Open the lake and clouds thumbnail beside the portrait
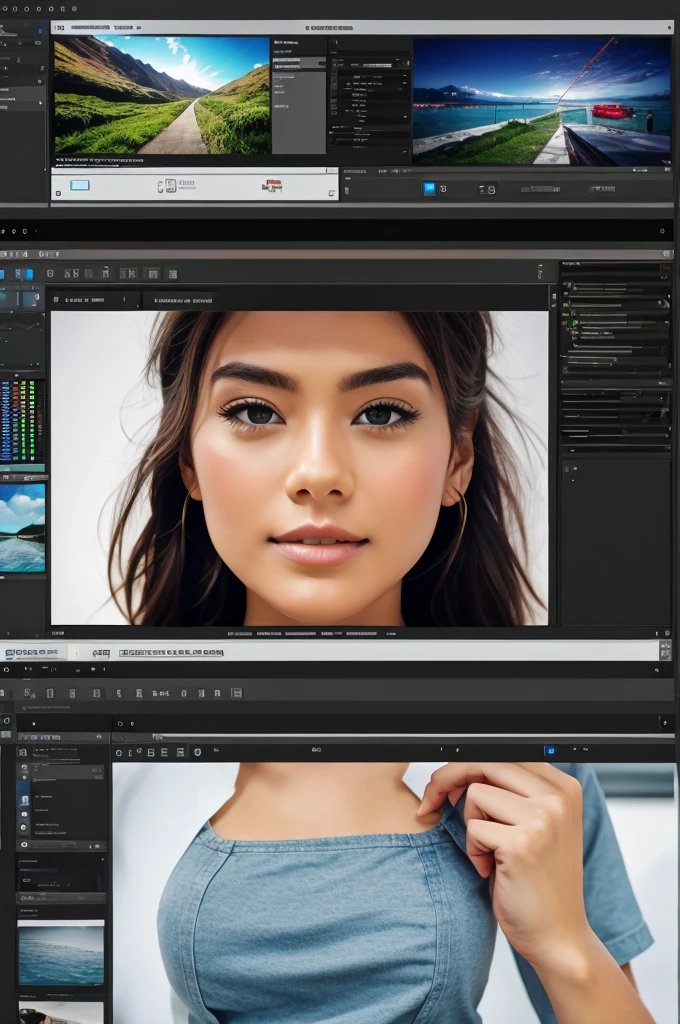The image size is (680, 1024). pyautogui.click(x=22, y=528)
